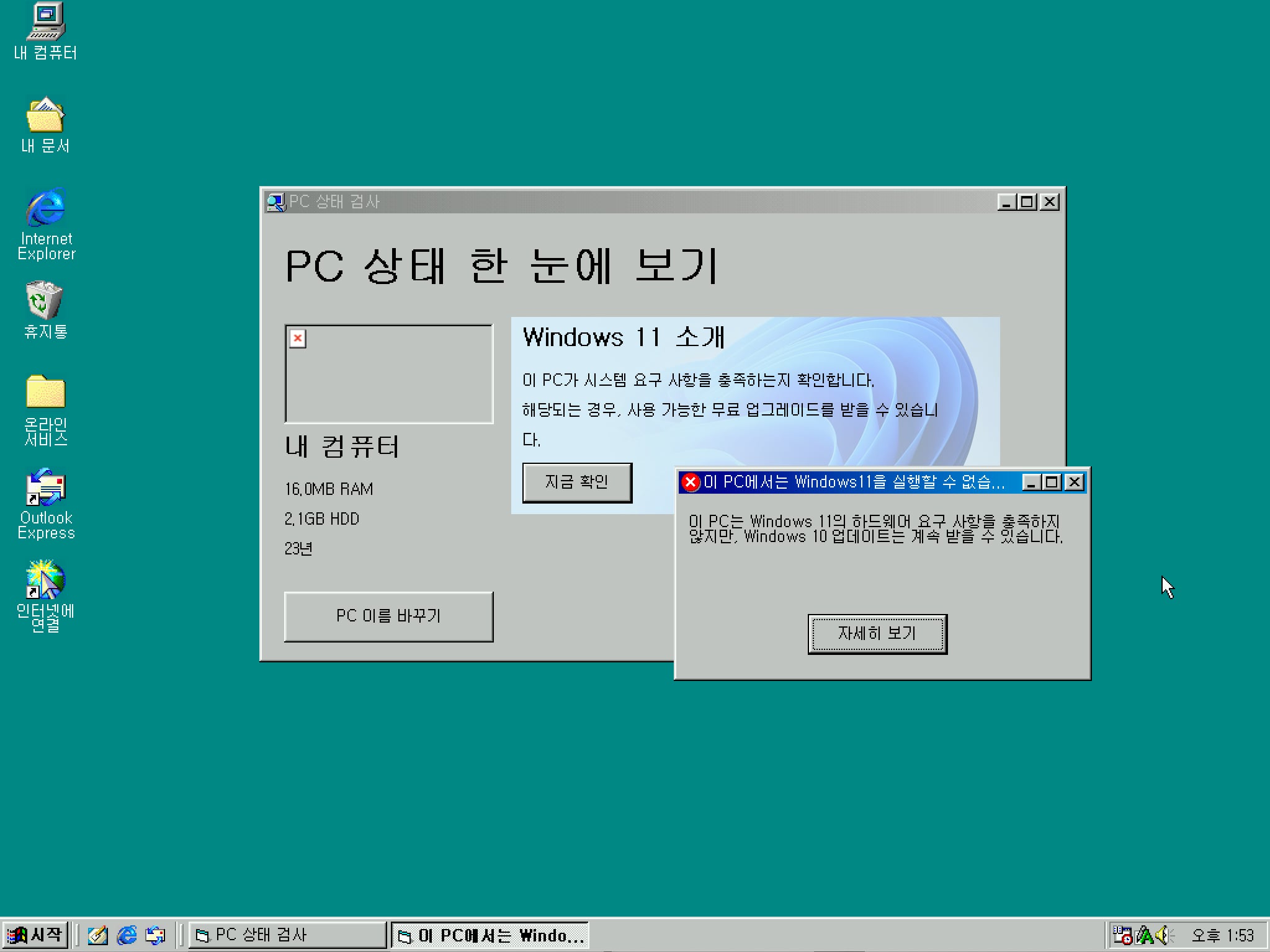Open the Task Scheduler tray icon
This screenshot has width=1270, height=952.
pos(1122,935)
